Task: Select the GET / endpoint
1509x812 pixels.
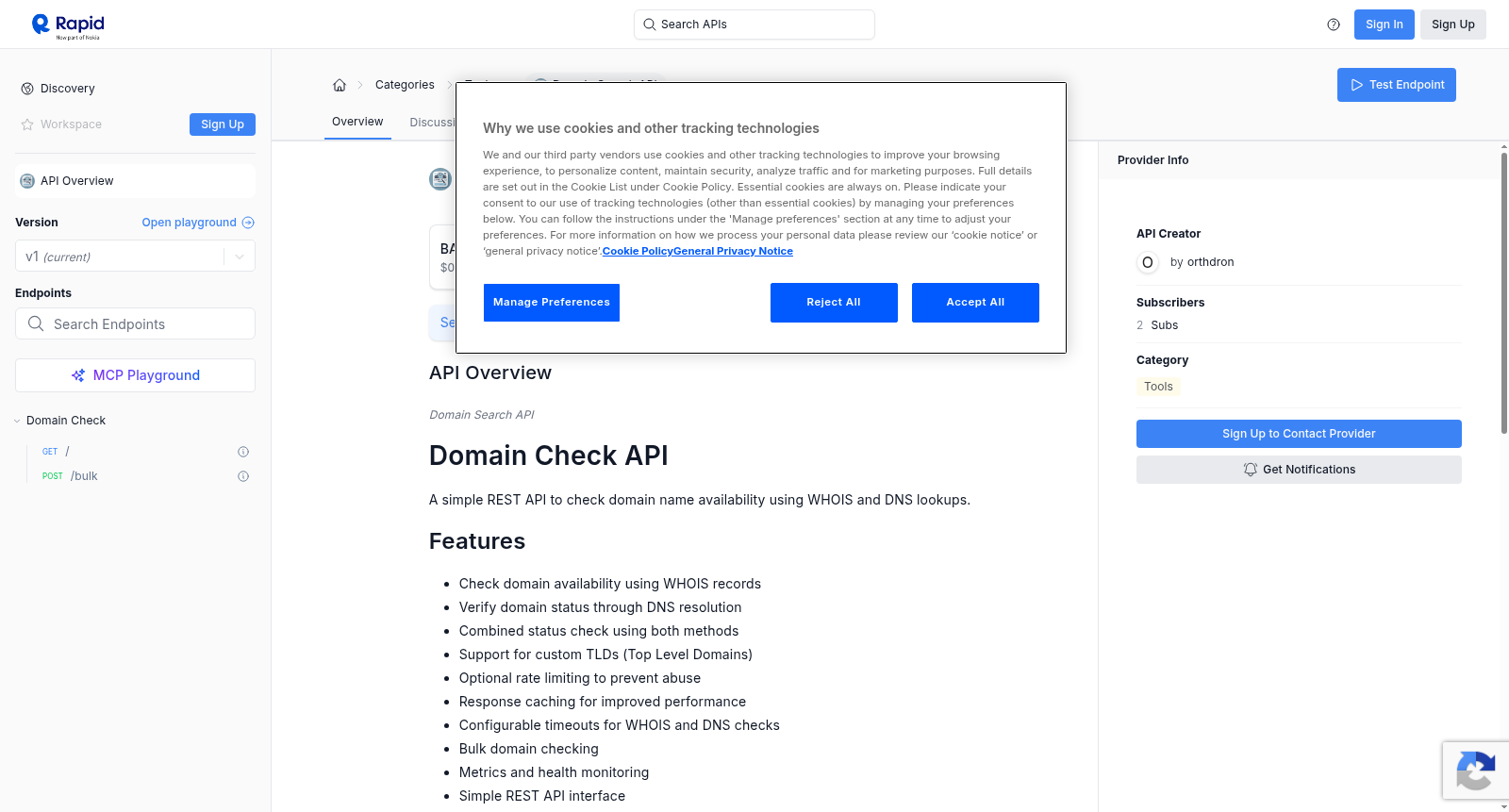Action: pos(141,452)
